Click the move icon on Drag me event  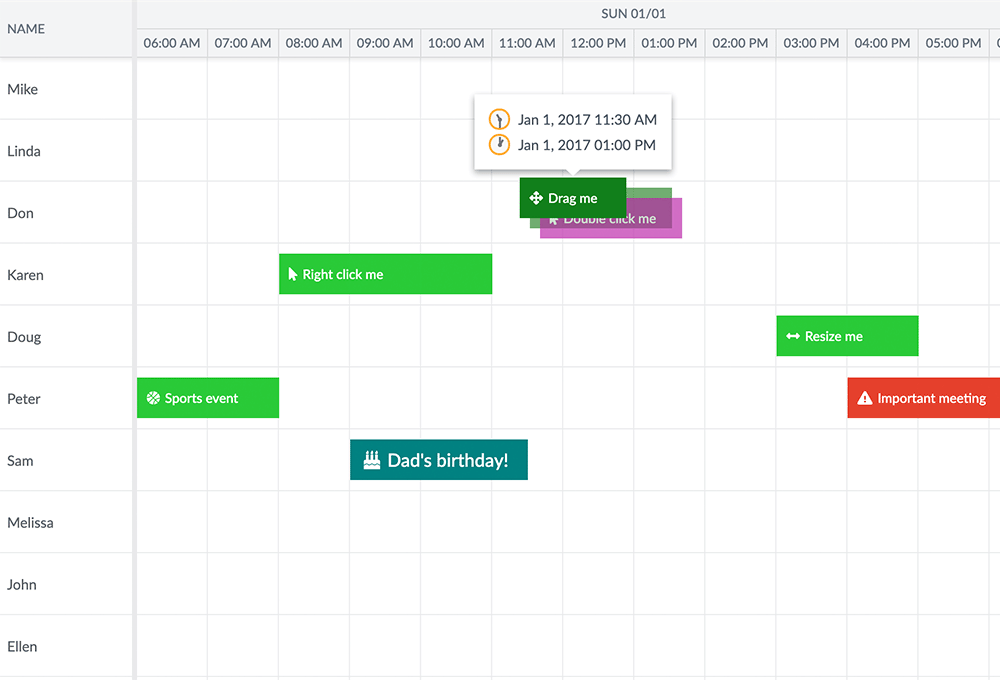536,198
